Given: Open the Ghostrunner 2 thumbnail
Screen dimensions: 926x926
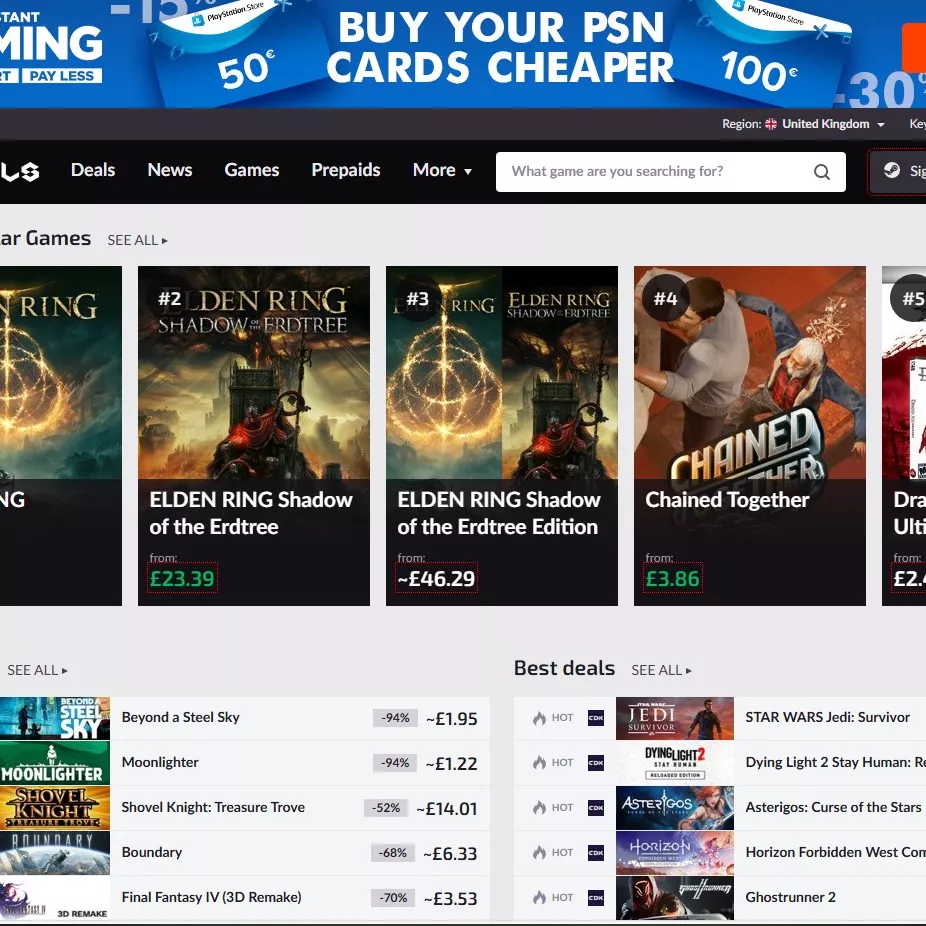Looking at the screenshot, I should pos(675,898).
